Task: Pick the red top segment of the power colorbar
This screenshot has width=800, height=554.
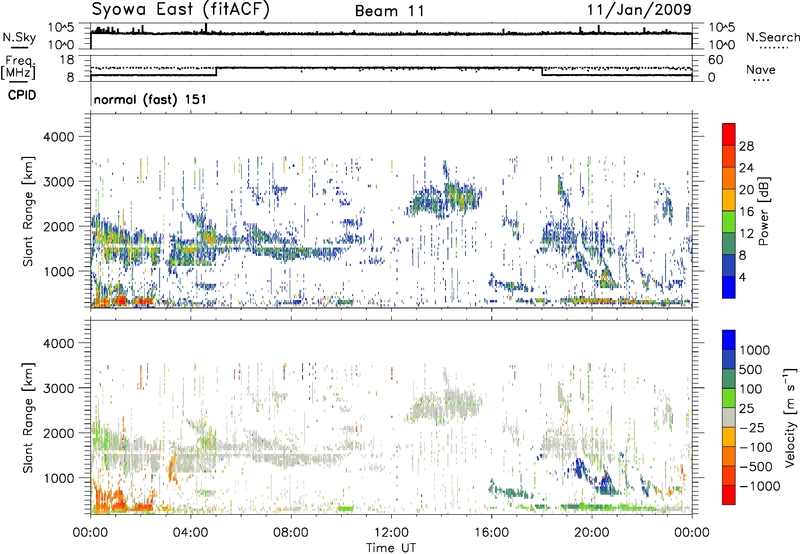Action: pos(729,134)
